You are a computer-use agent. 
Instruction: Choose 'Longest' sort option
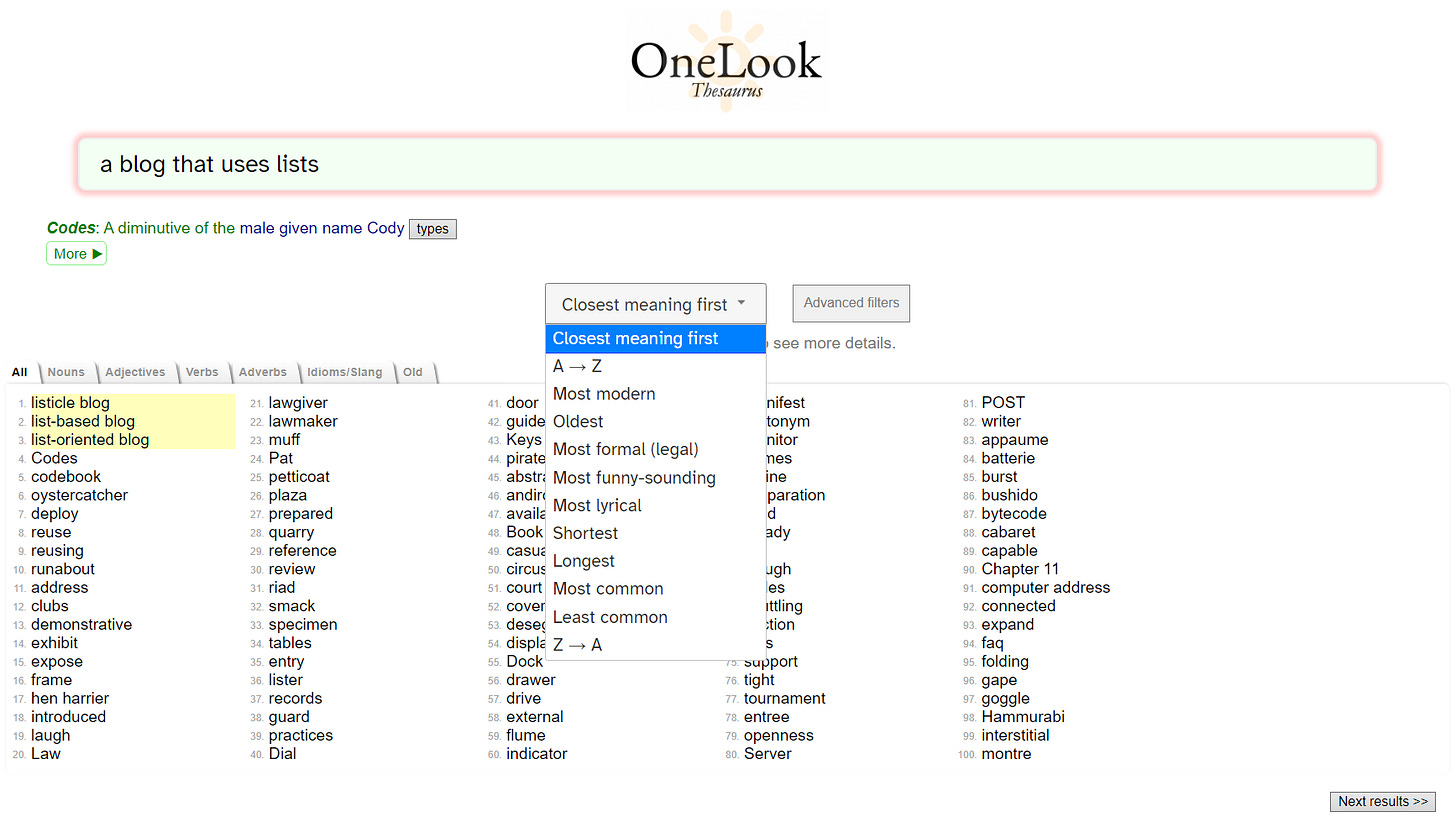click(655, 562)
